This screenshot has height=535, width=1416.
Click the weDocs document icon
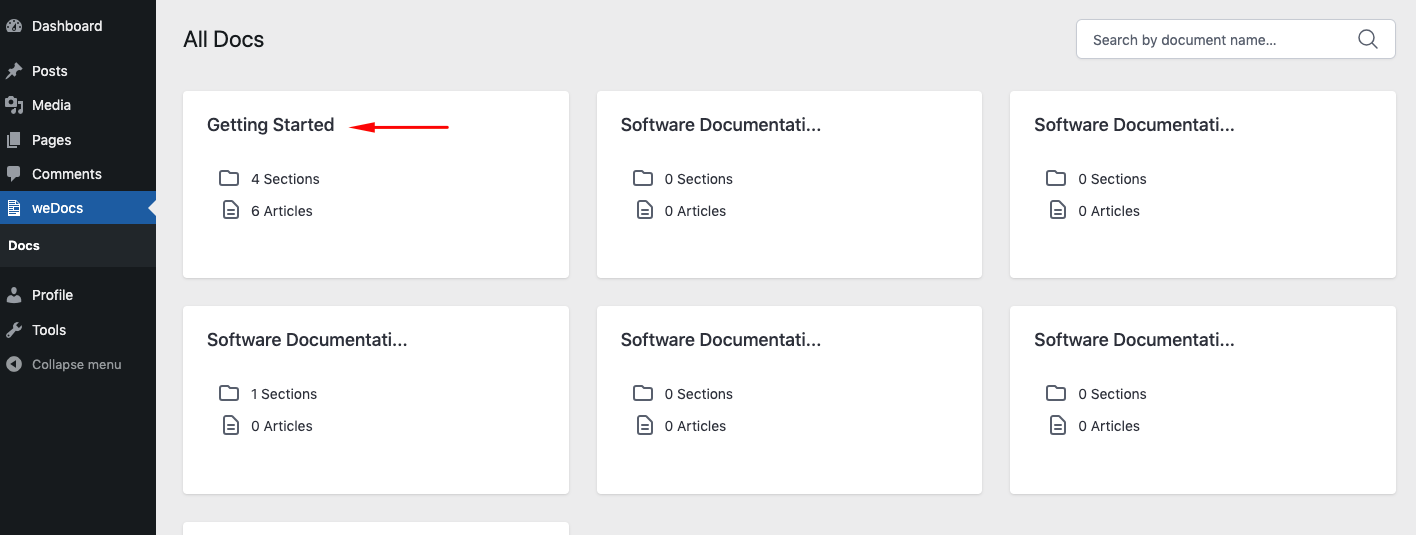(x=14, y=208)
